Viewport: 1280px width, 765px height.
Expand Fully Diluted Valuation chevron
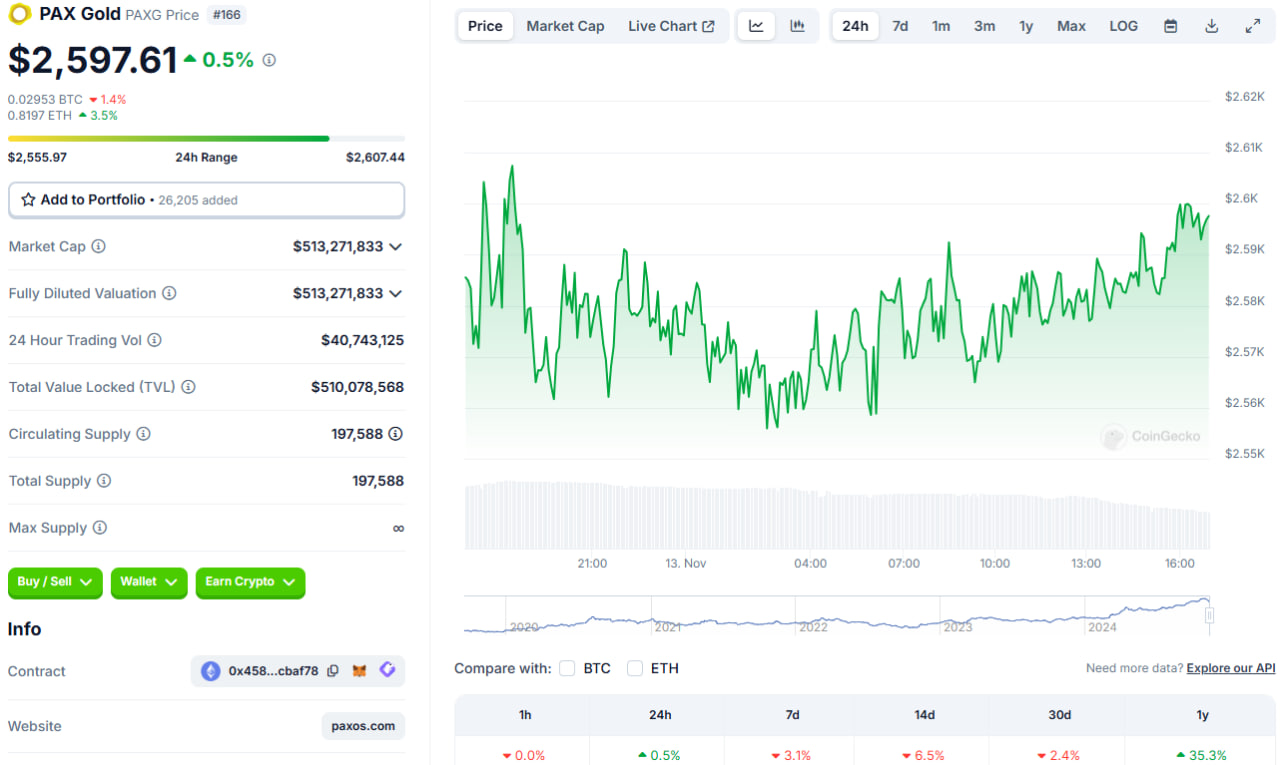396,293
